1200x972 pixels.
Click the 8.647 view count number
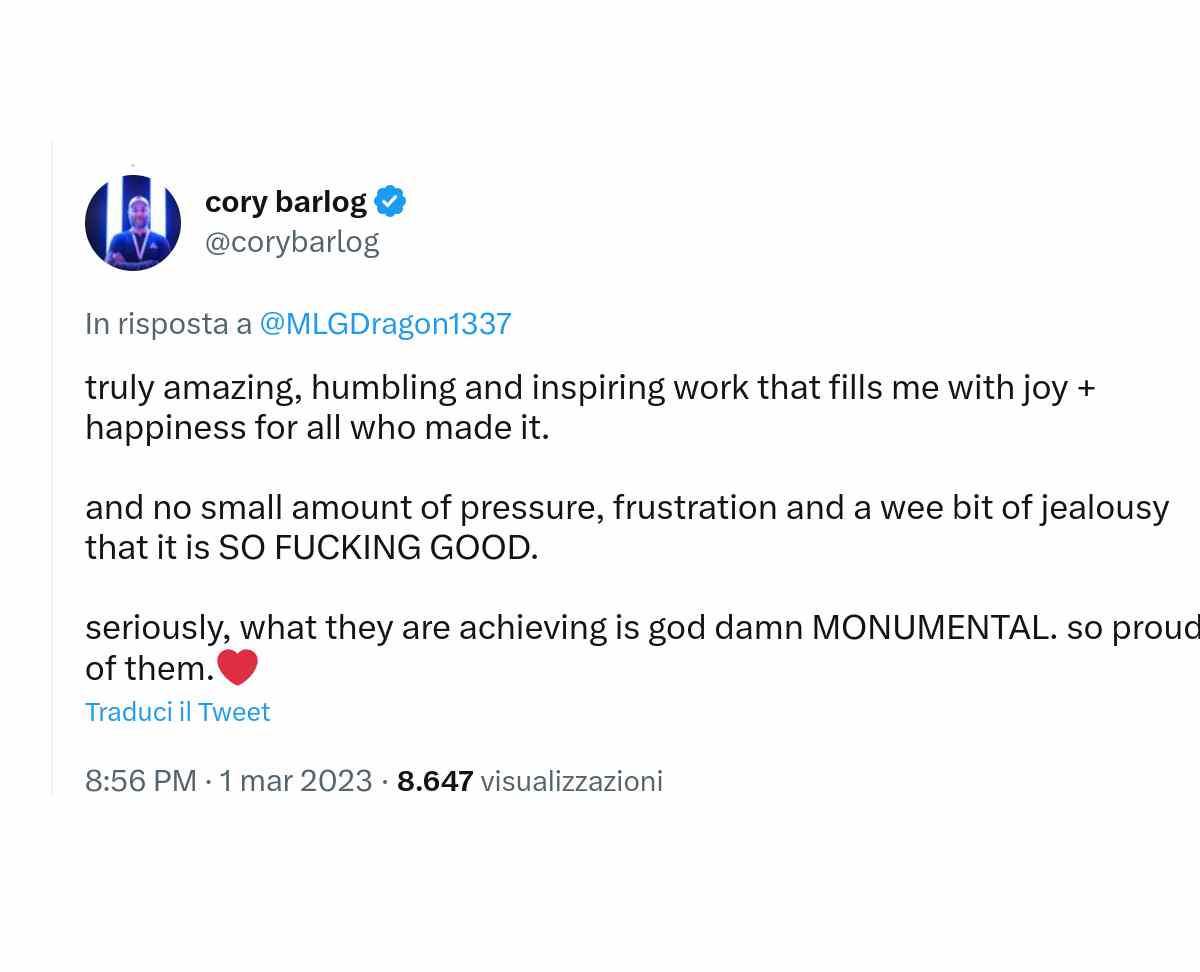click(435, 781)
